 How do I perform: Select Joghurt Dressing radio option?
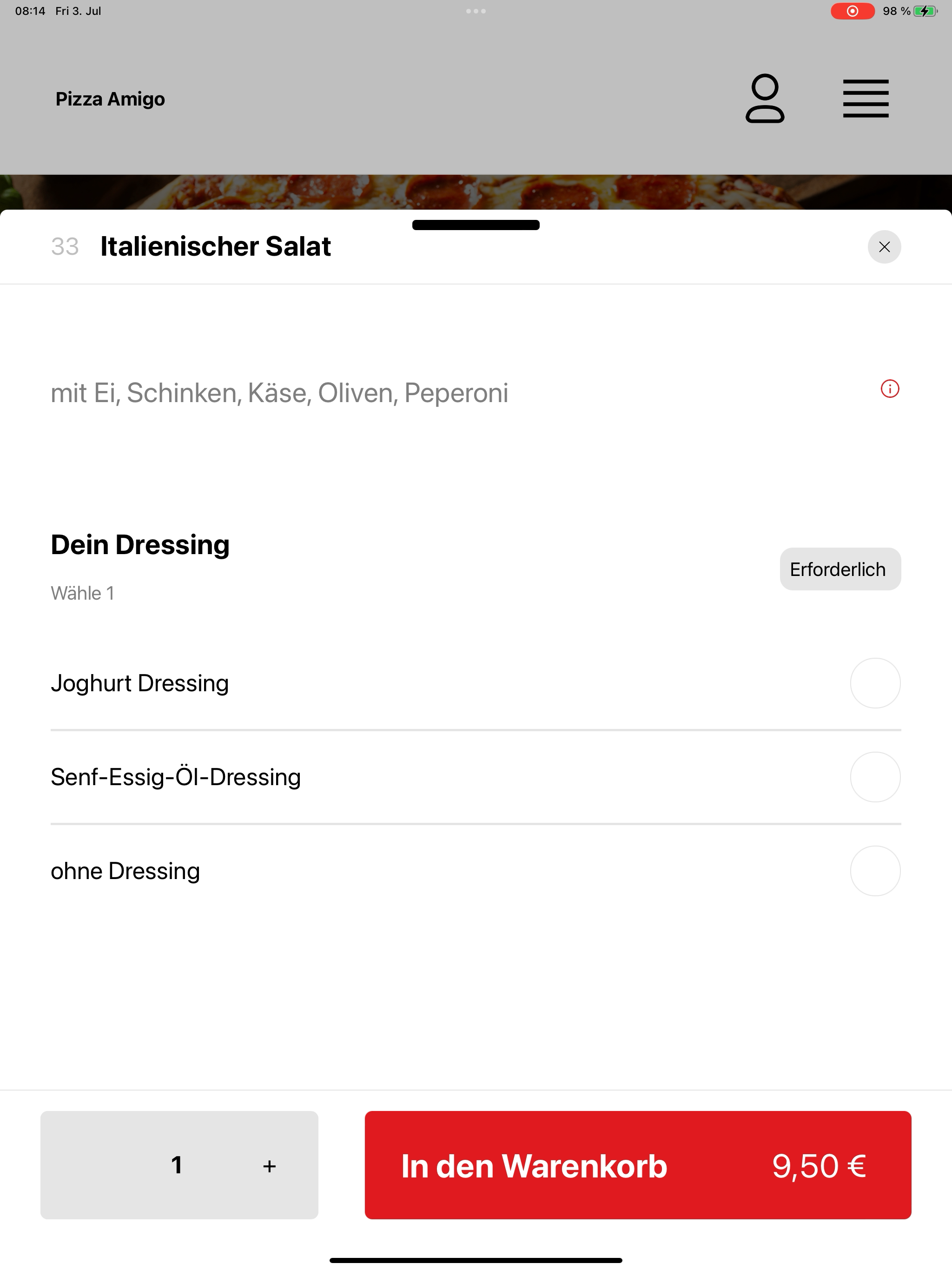875,683
